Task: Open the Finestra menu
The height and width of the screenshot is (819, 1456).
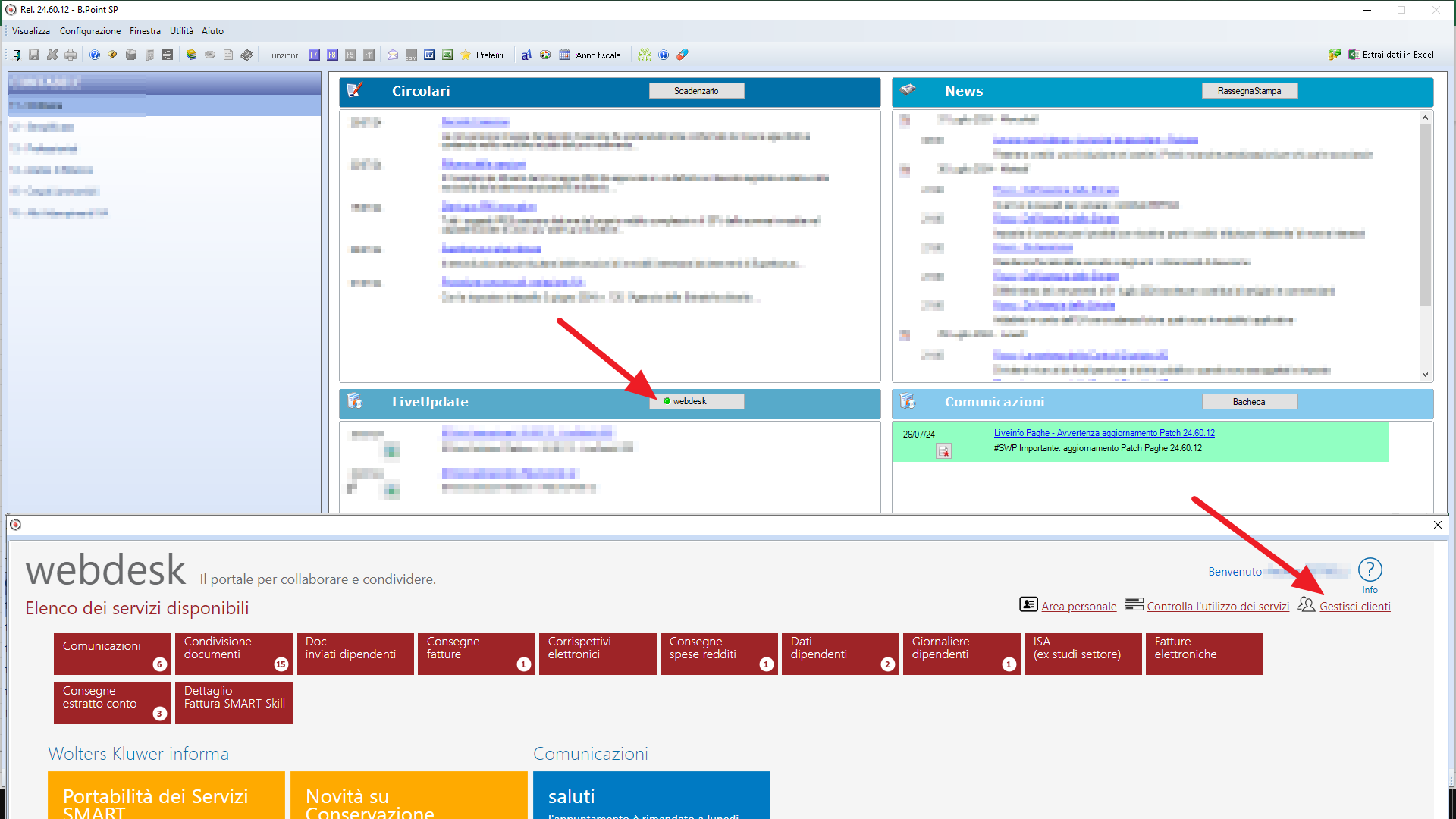Action: (145, 31)
